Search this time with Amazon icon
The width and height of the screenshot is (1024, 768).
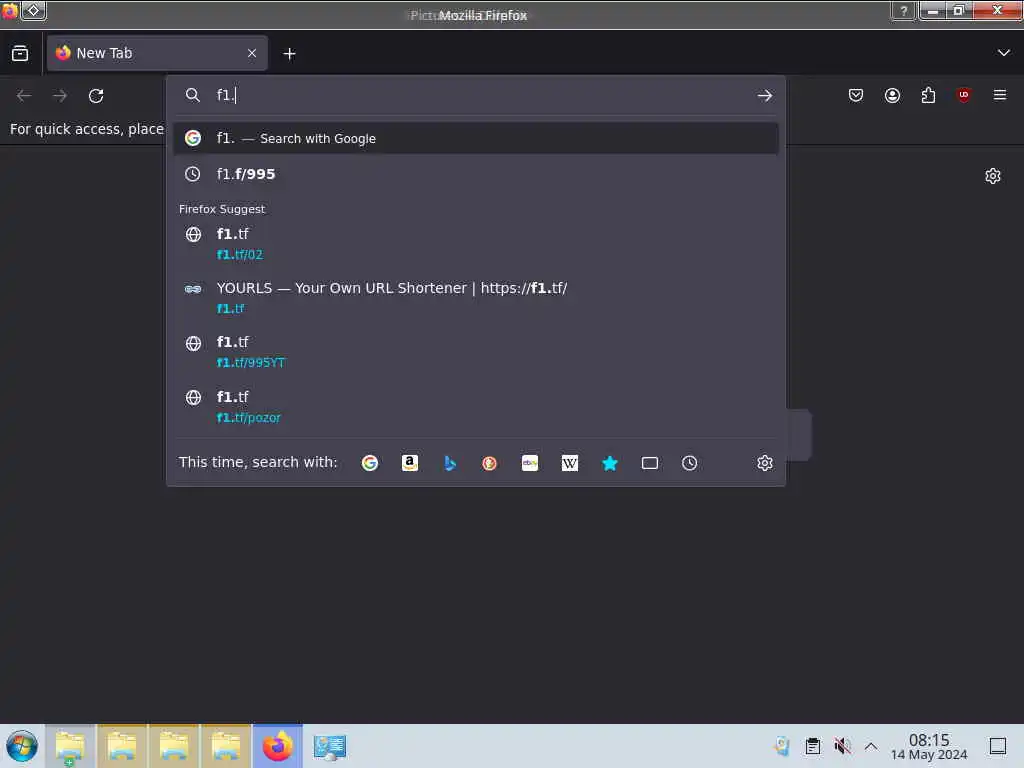(x=409, y=463)
